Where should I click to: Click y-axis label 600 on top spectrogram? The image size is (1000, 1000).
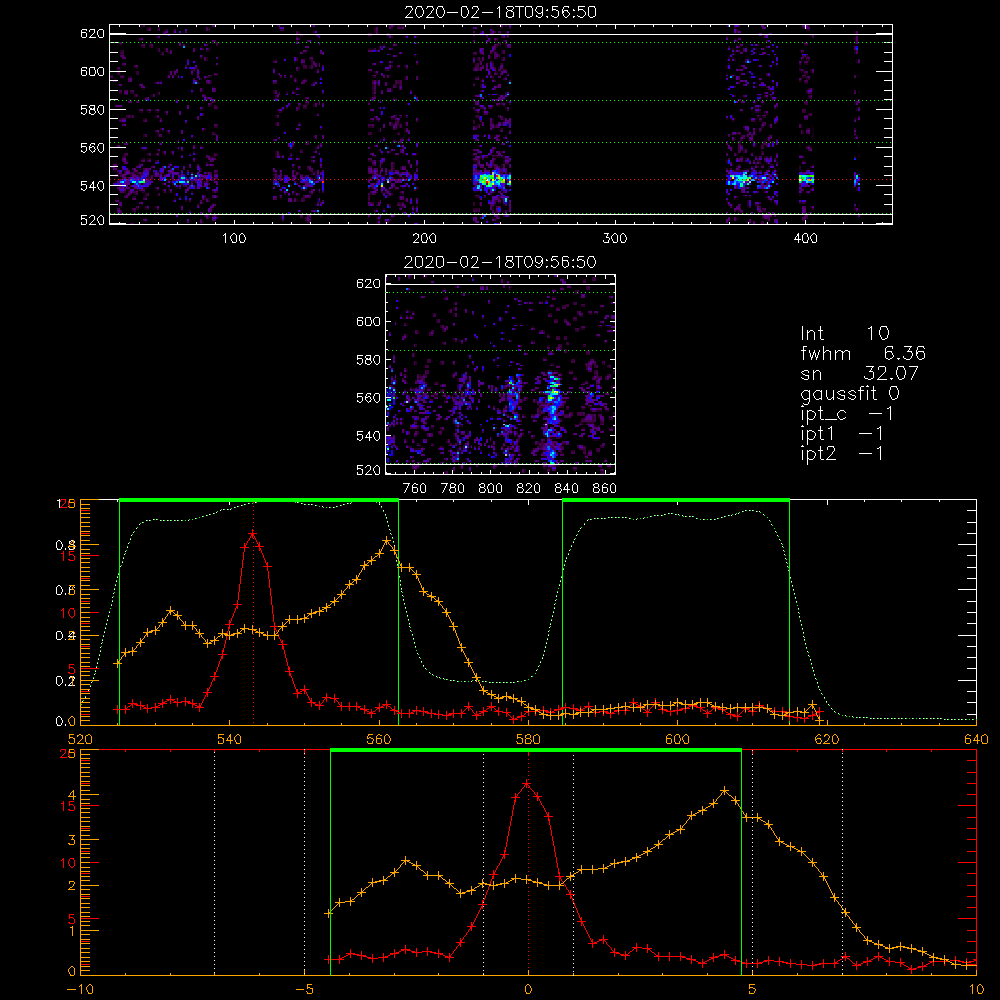(92, 71)
